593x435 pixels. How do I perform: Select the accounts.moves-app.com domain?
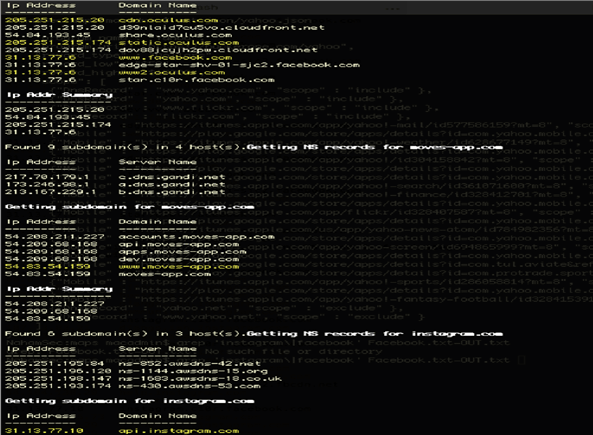(x=196, y=237)
